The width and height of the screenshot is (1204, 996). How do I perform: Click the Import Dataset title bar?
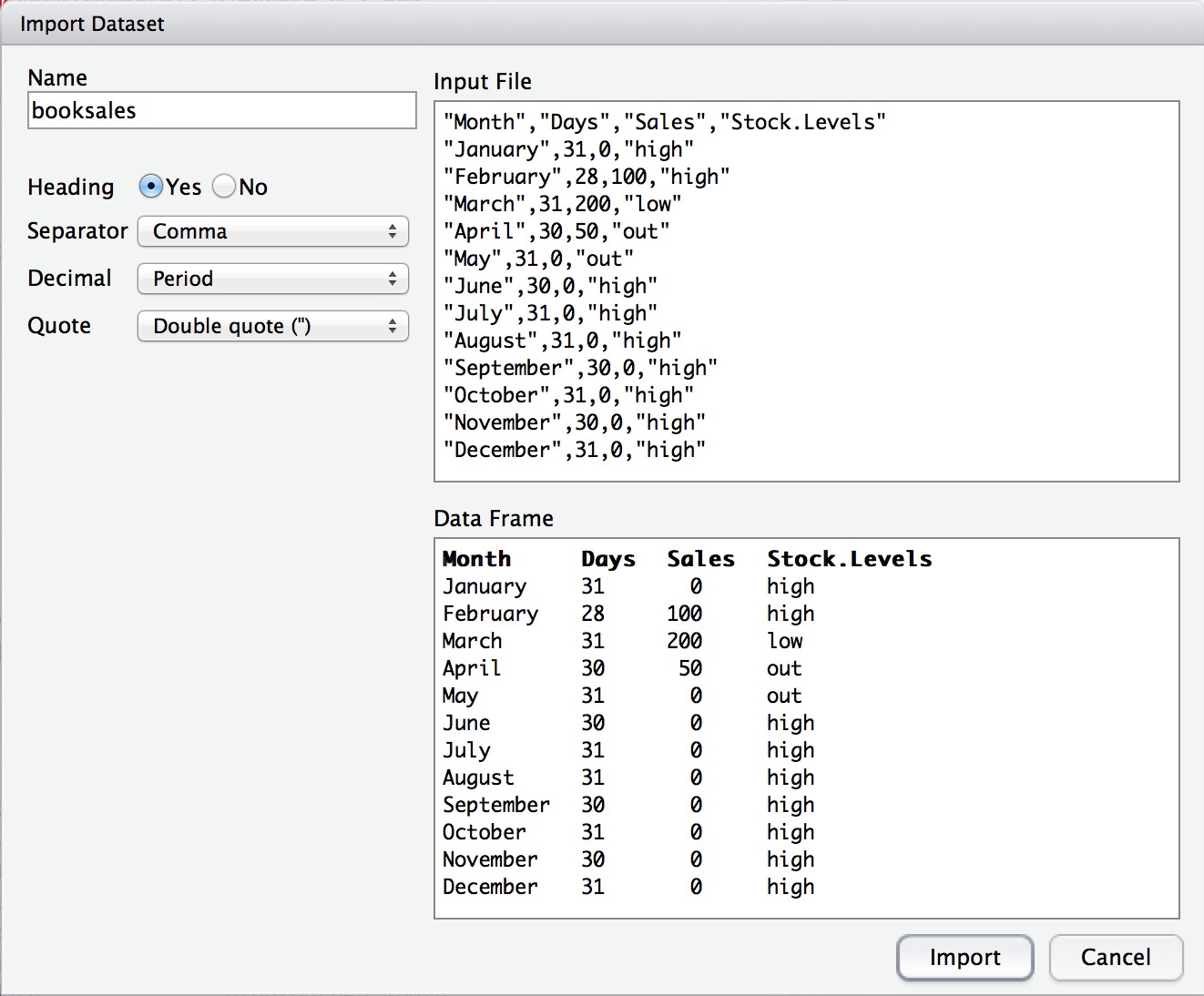tap(601, 24)
